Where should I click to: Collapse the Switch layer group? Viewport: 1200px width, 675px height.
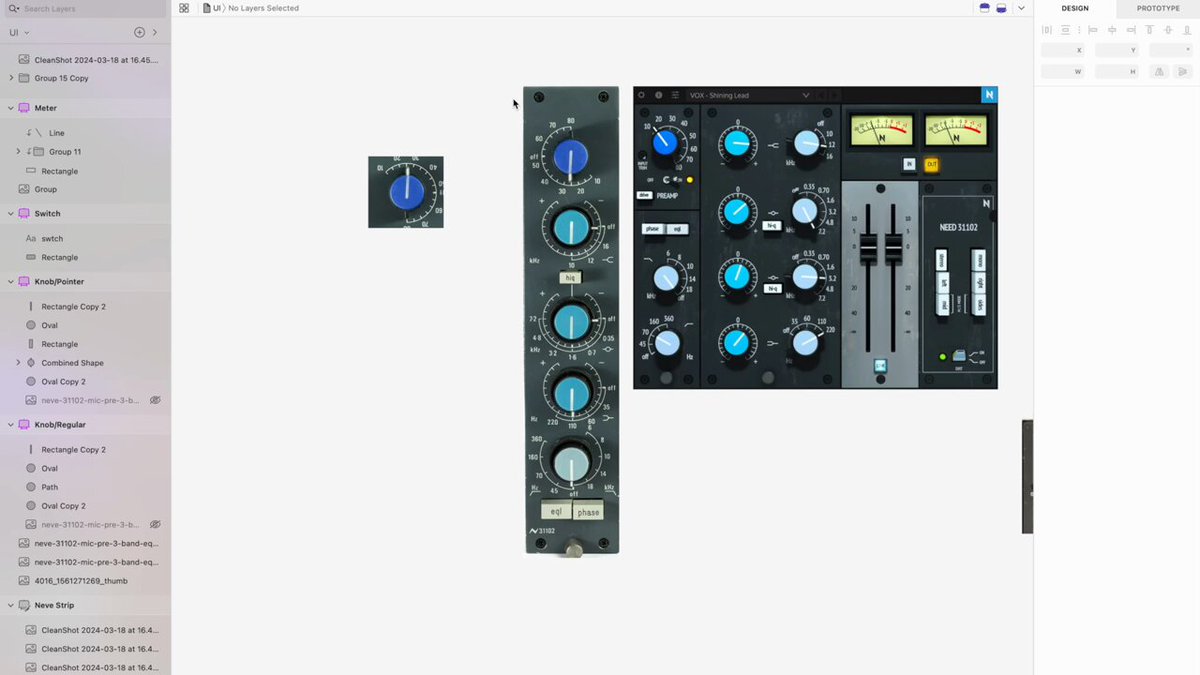[x=11, y=214]
